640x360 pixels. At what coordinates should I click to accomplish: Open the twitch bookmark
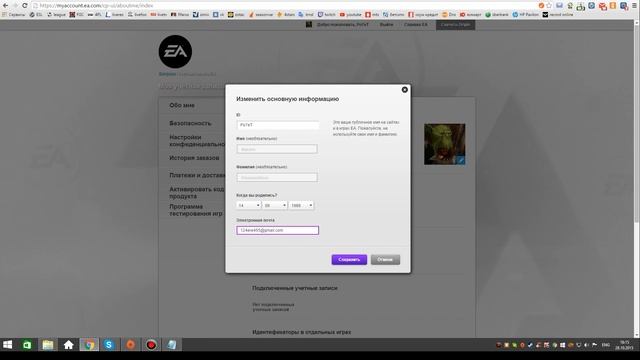pos(327,14)
